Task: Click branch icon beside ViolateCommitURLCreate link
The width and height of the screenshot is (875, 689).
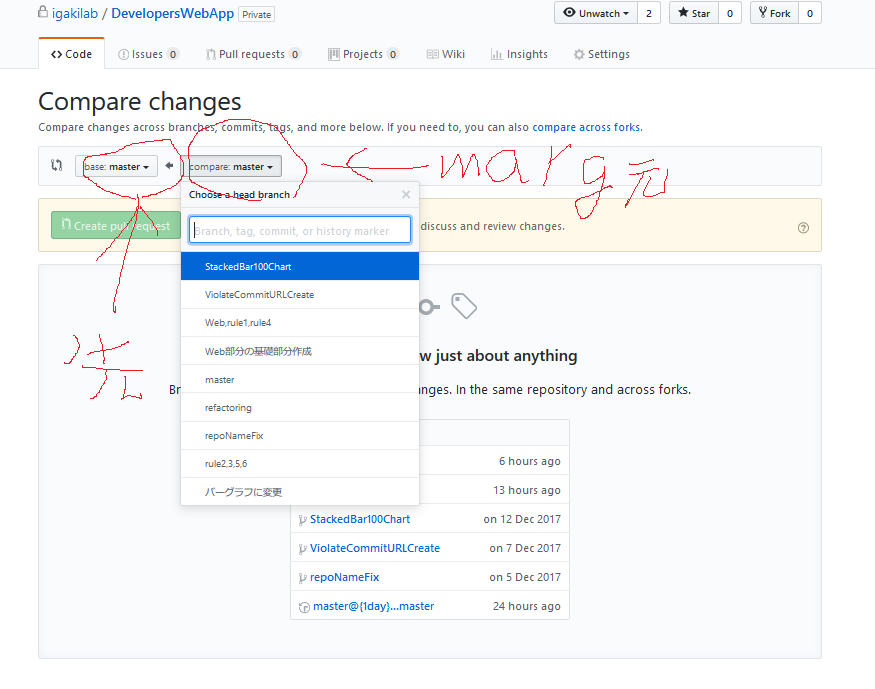Action: point(302,549)
